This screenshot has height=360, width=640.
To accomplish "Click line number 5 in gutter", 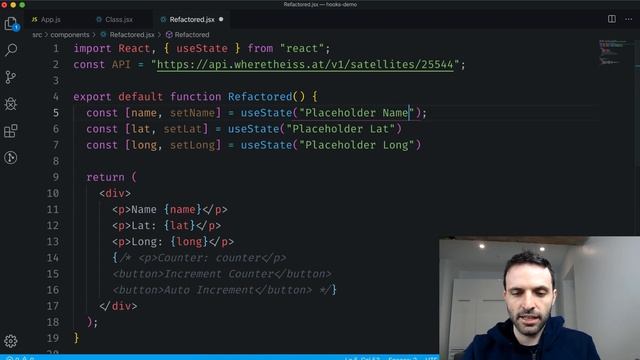I will pyautogui.click(x=56, y=113).
